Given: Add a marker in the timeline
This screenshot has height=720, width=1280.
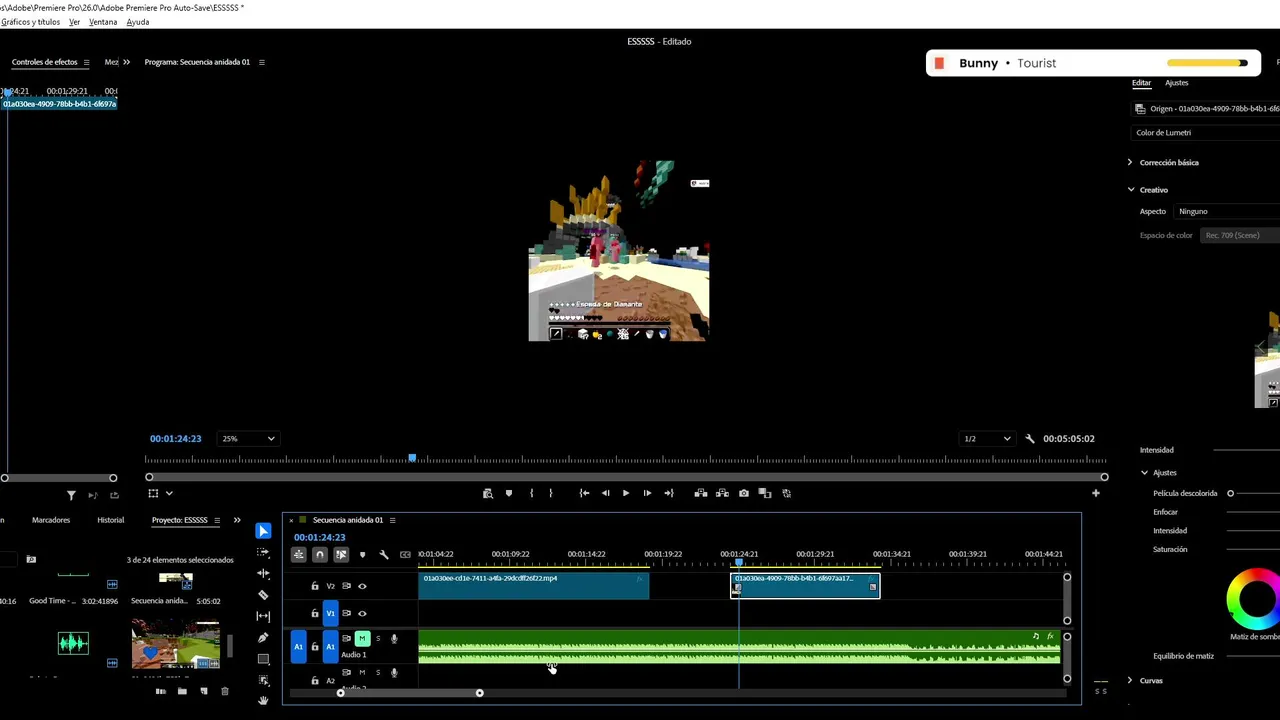Looking at the screenshot, I should coord(362,554).
